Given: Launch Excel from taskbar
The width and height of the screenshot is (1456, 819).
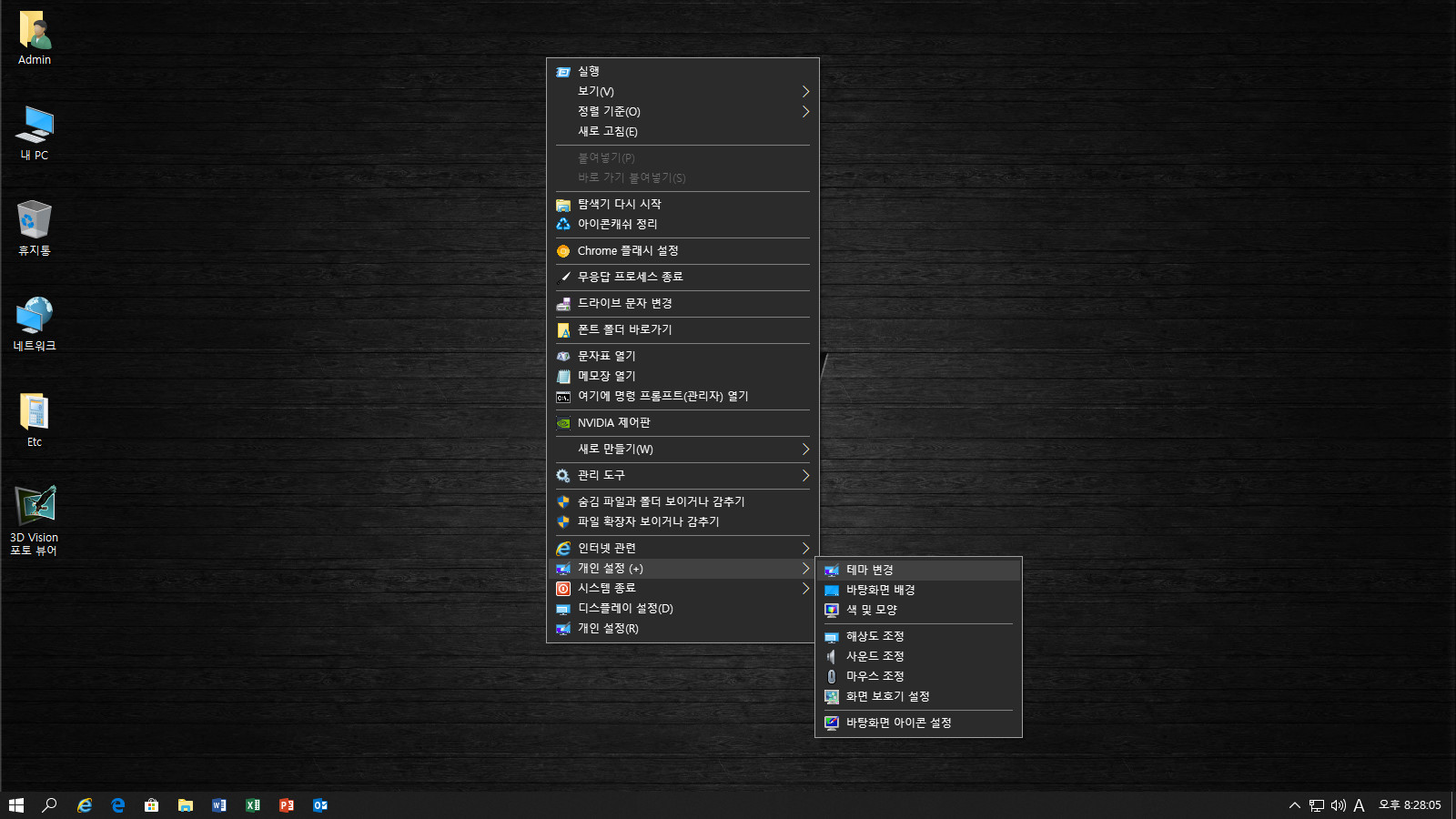Looking at the screenshot, I should tap(253, 805).
